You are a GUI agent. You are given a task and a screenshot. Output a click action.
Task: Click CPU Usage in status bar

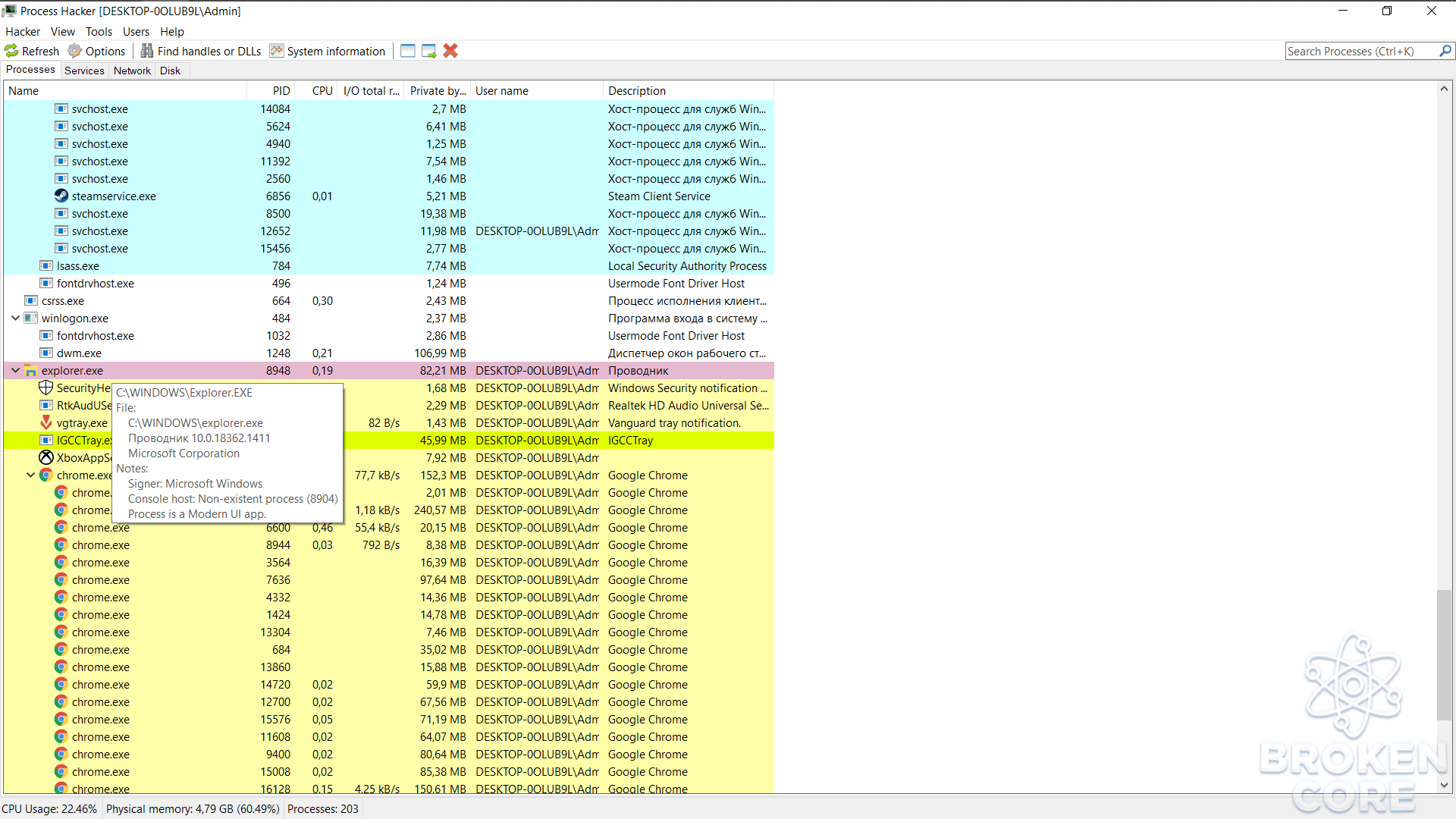49,808
